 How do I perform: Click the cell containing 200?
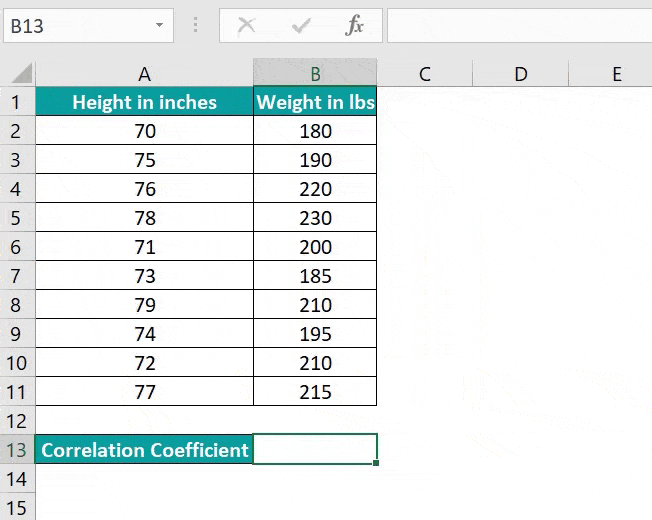315,246
